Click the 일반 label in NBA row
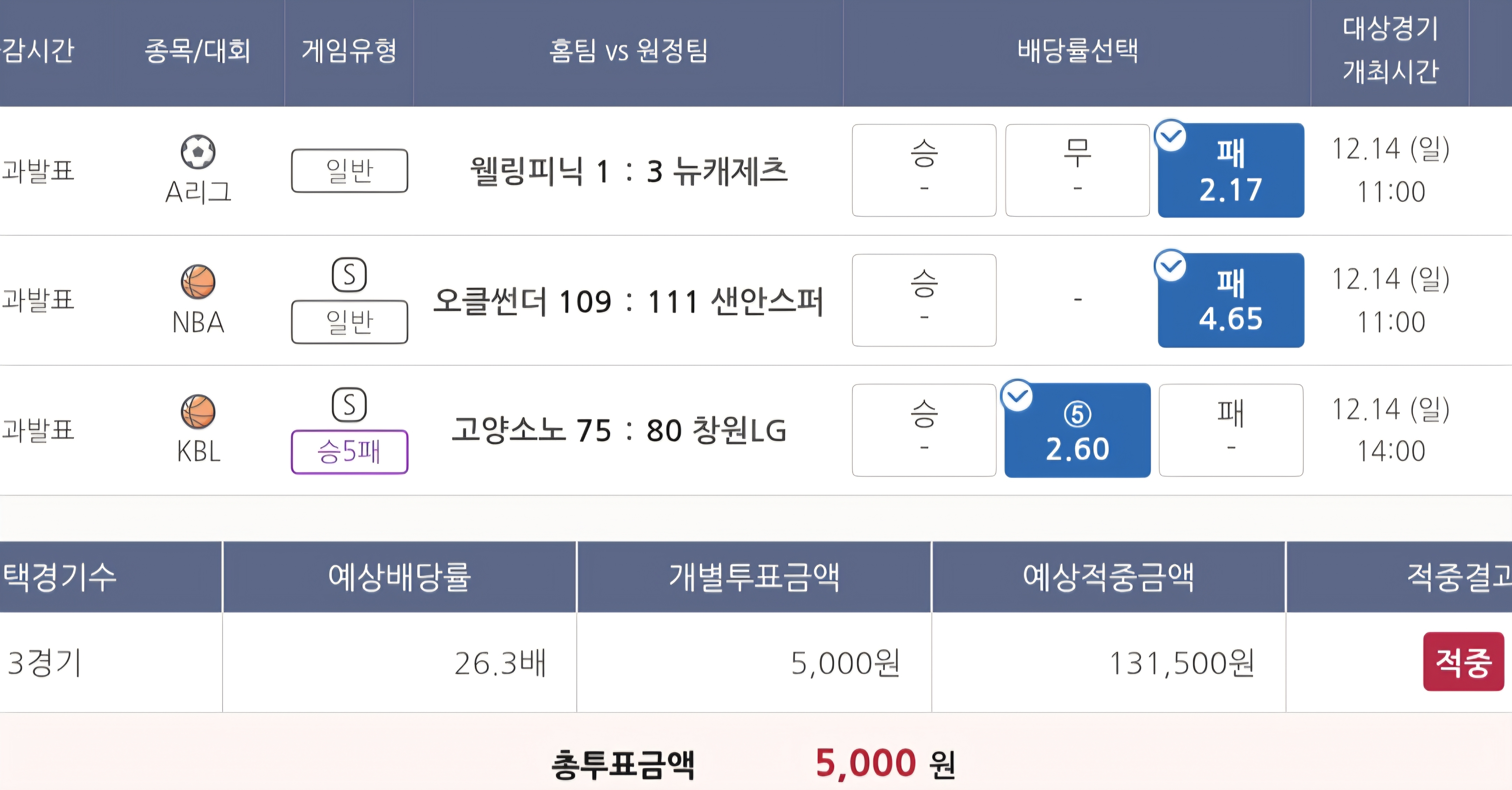 pos(349,322)
